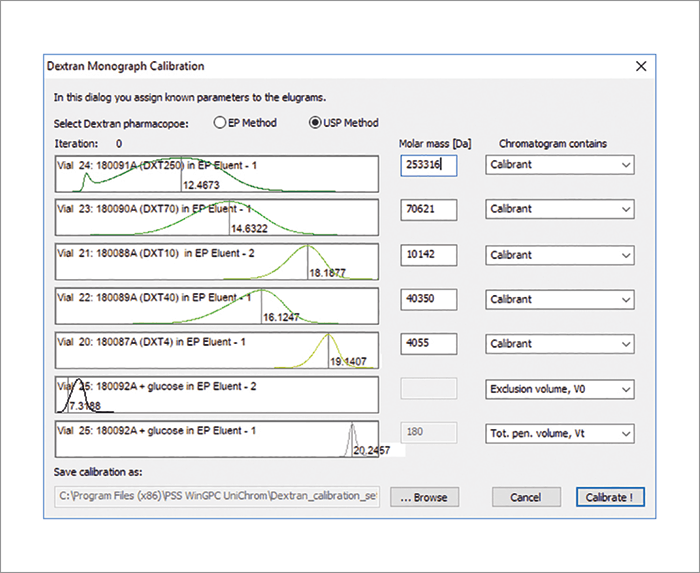The height and width of the screenshot is (573, 700).
Task: Select the Vial 24 DXT250 elugram preview
Action: click(217, 174)
